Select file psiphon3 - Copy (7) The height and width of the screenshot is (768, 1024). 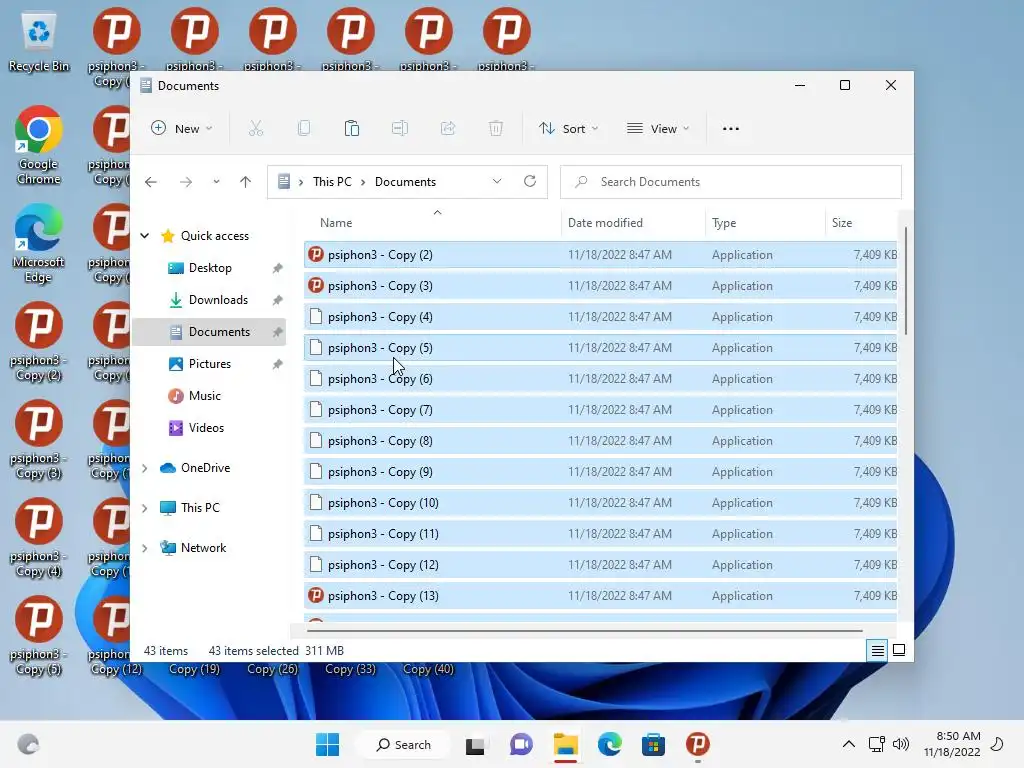(600, 410)
